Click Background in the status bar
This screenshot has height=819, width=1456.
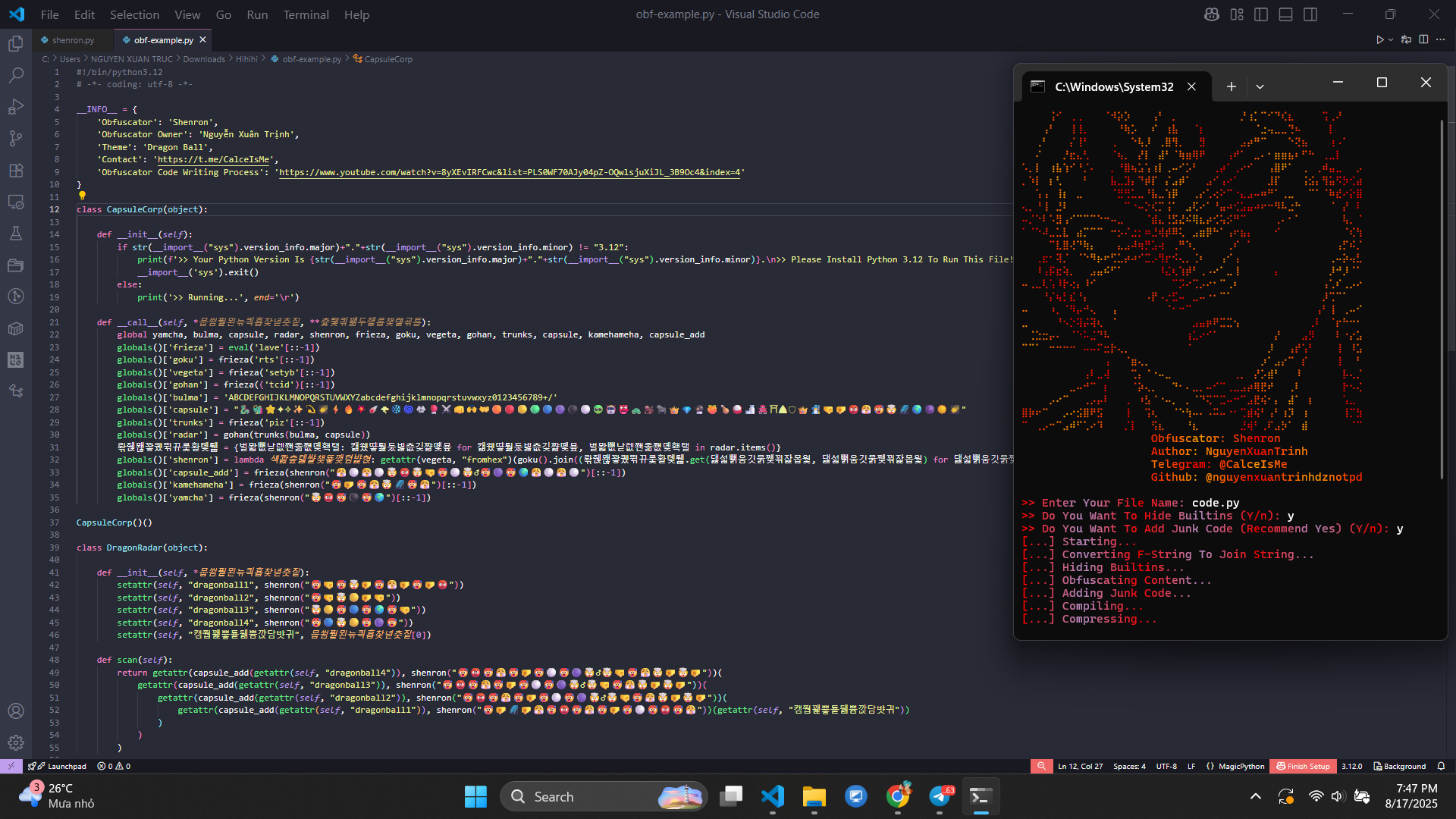point(1400,766)
